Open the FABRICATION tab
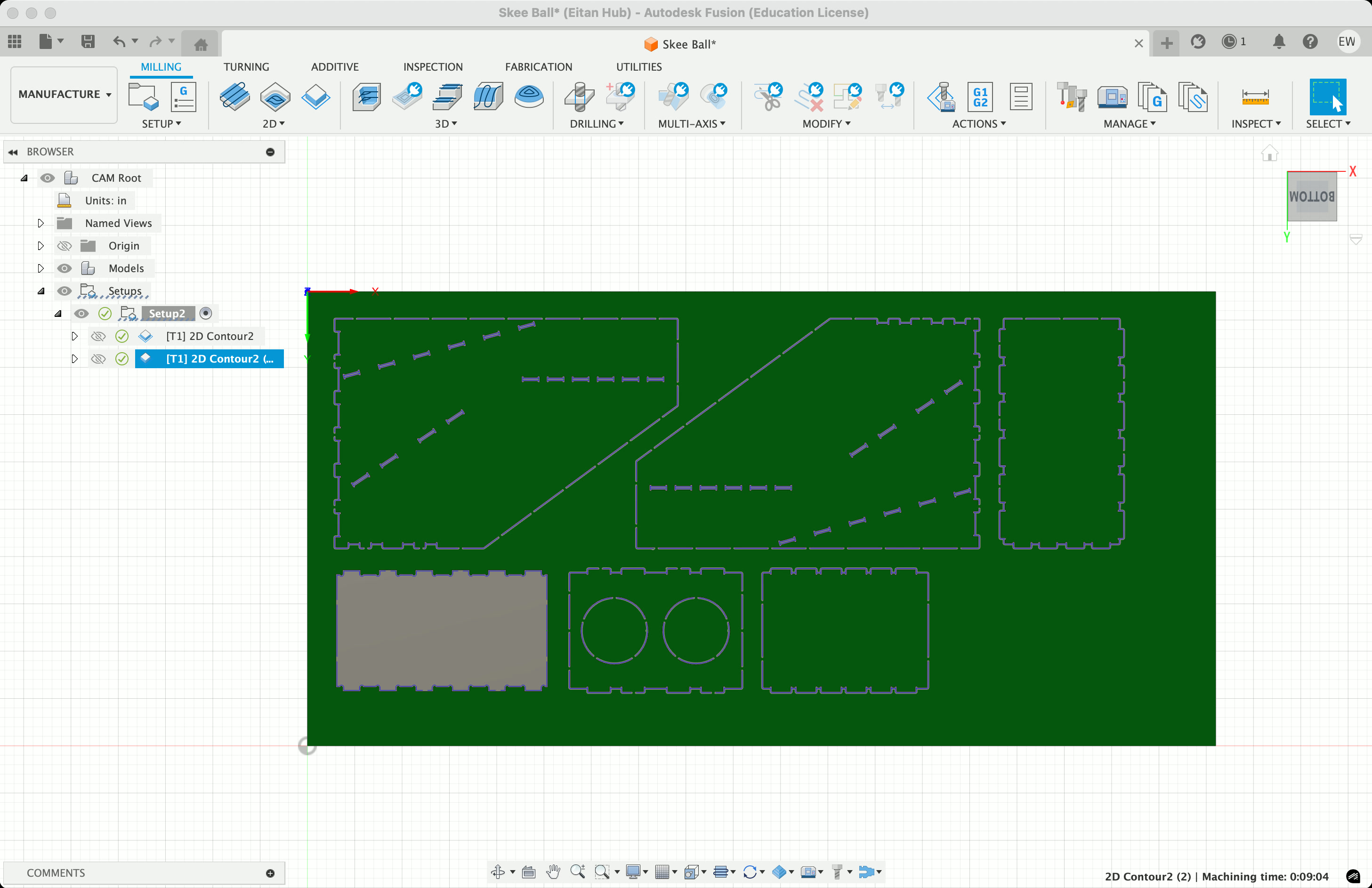The height and width of the screenshot is (888, 1372). pyautogui.click(x=538, y=67)
